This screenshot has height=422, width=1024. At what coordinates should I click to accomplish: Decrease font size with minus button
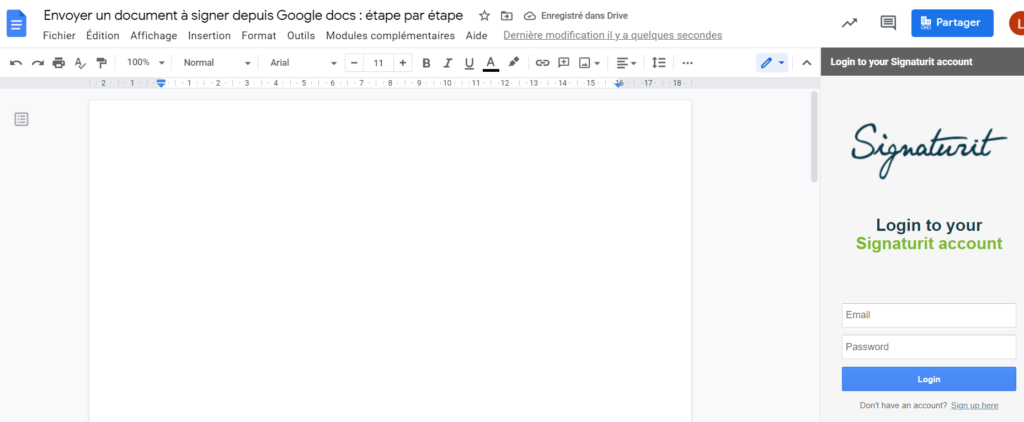(354, 63)
